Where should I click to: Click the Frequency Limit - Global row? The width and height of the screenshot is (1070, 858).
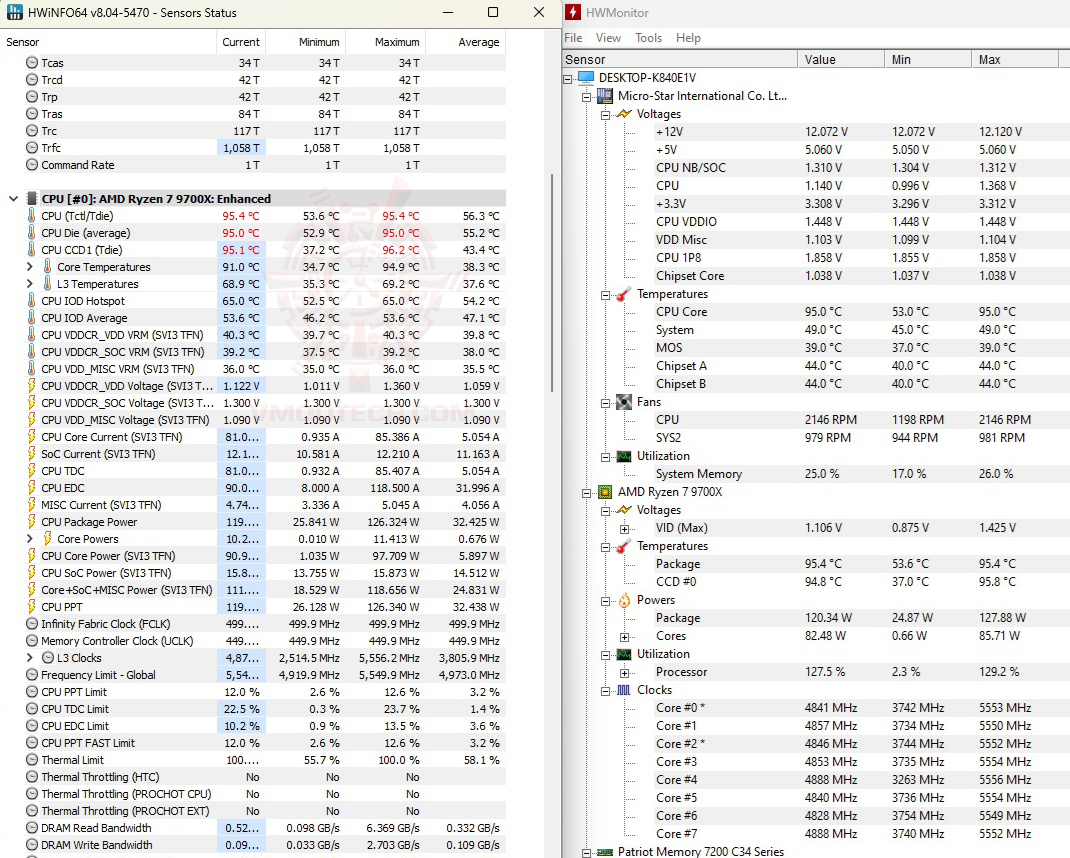click(x=253, y=674)
